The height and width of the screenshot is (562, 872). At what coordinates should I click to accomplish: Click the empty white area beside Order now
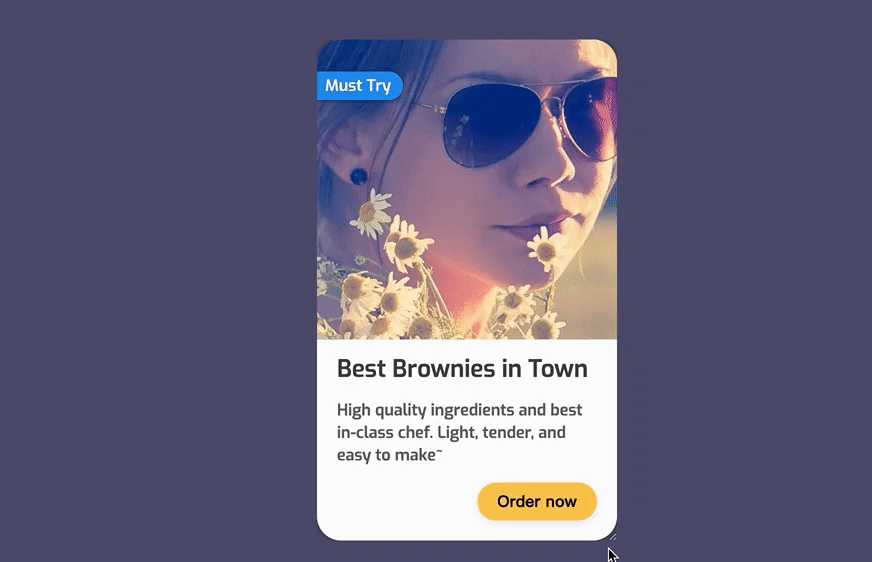(396, 501)
